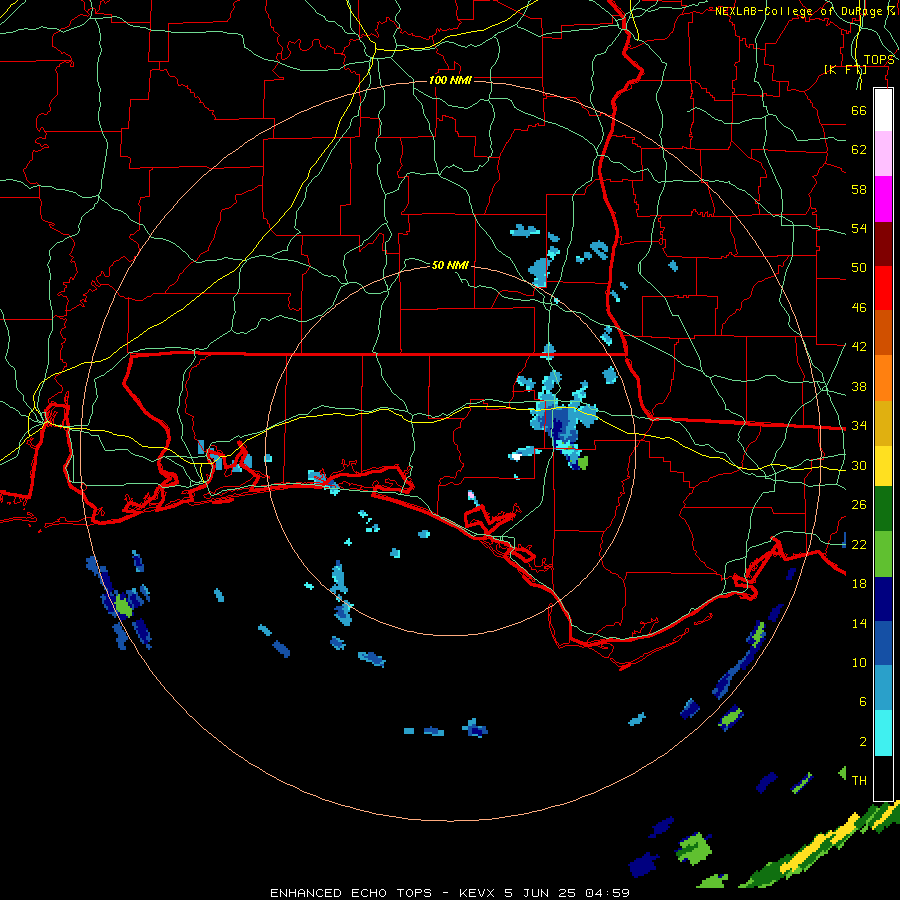Image resolution: width=900 pixels, height=900 pixels.
Task: Click the legend value 6
Action: 862,701
